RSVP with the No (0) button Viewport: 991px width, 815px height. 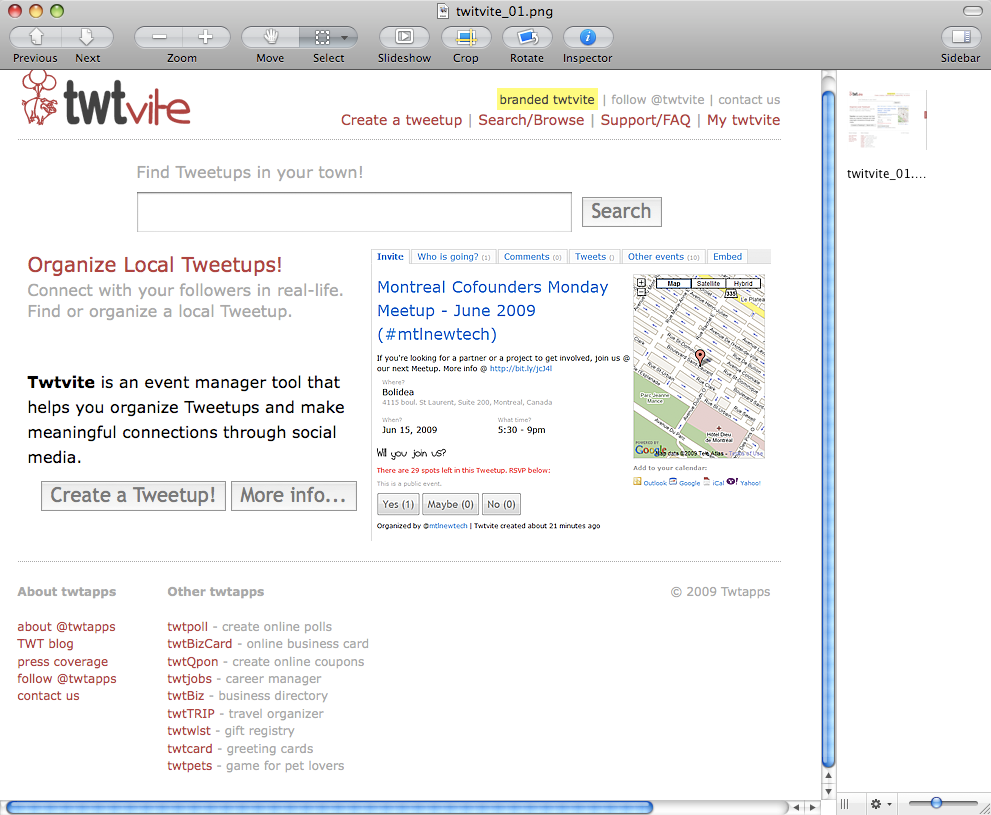click(x=501, y=504)
